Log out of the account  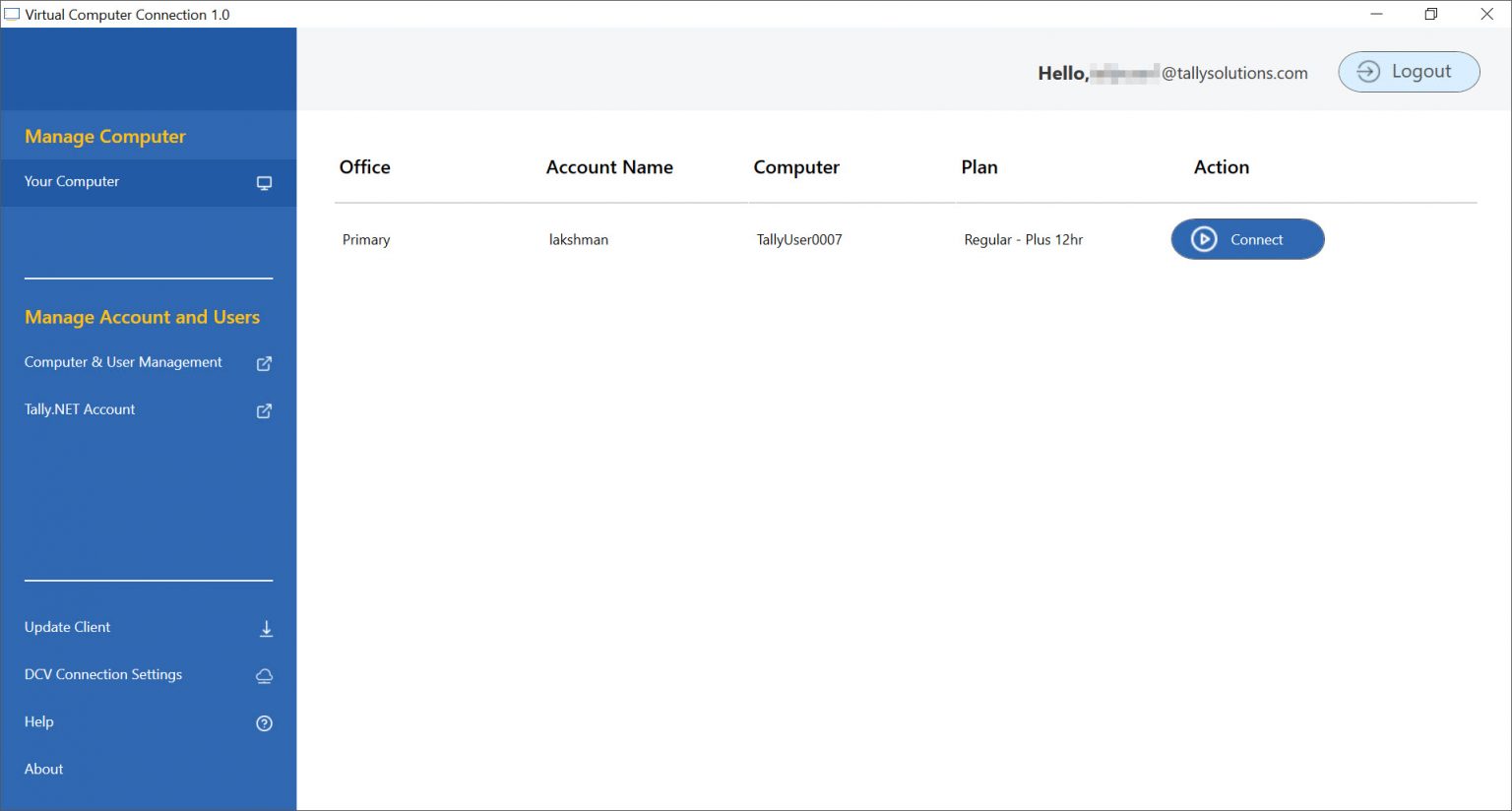tap(1409, 72)
